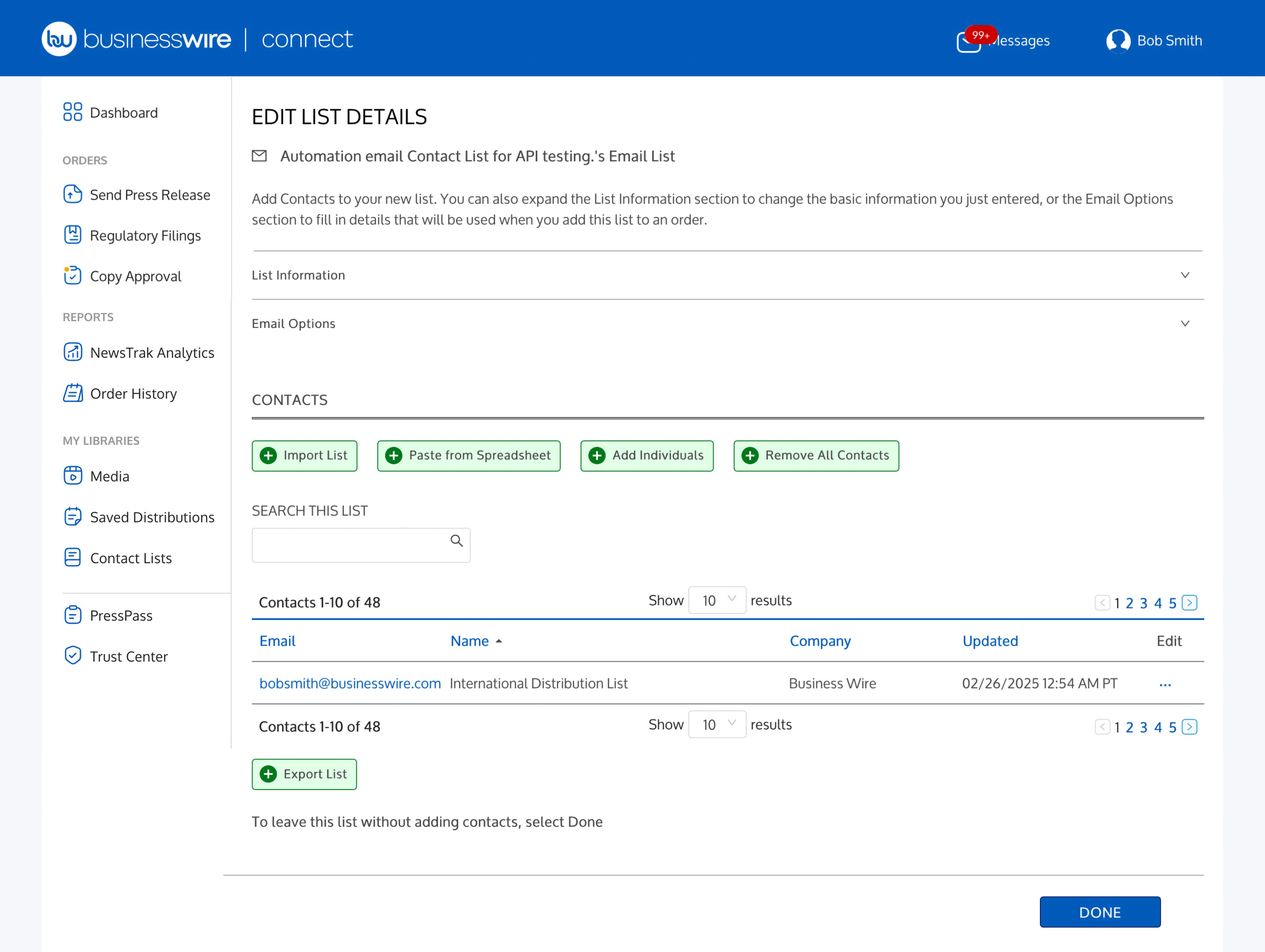
Task: Click the Import List button
Action: (304, 456)
